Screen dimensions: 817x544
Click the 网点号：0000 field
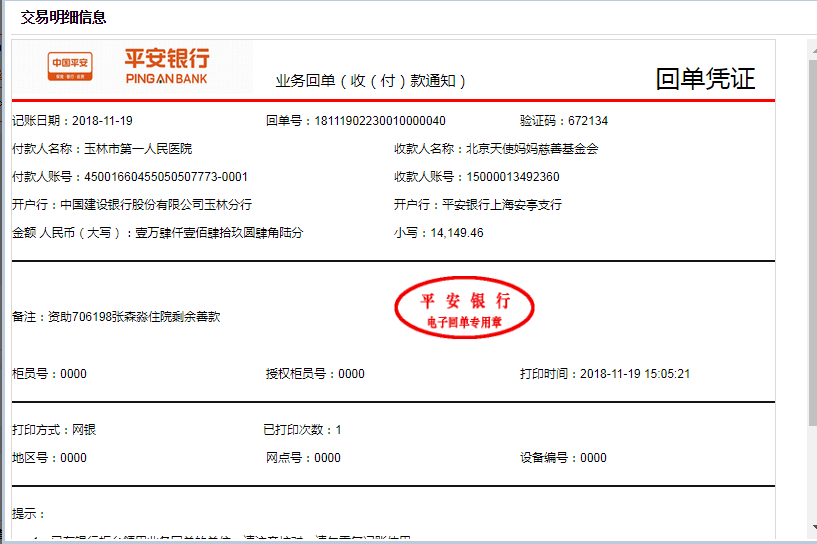[x=303, y=458]
